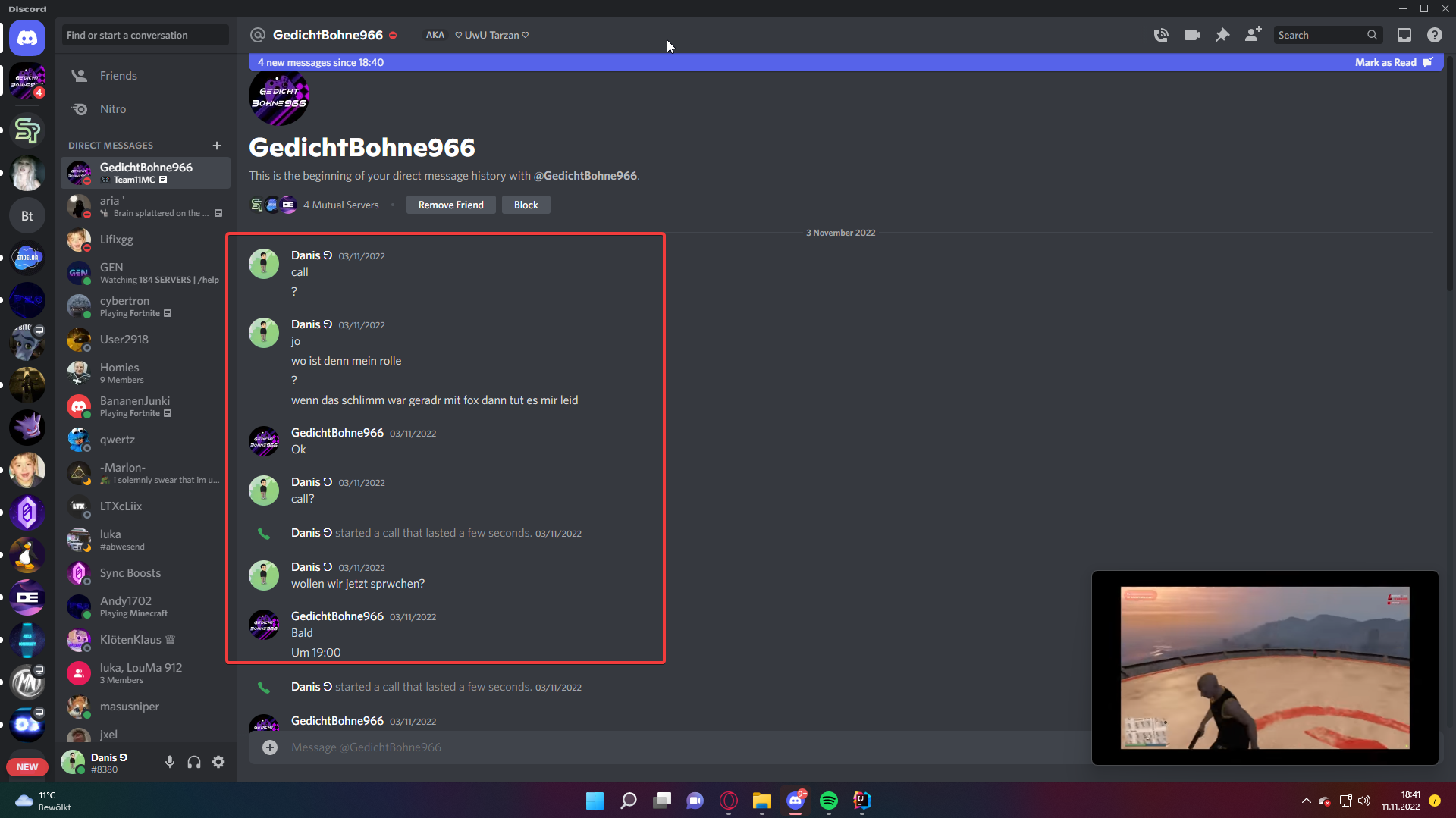The height and width of the screenshot is (818, 1456).
Task: Create a new direct message
Action: 217,146
